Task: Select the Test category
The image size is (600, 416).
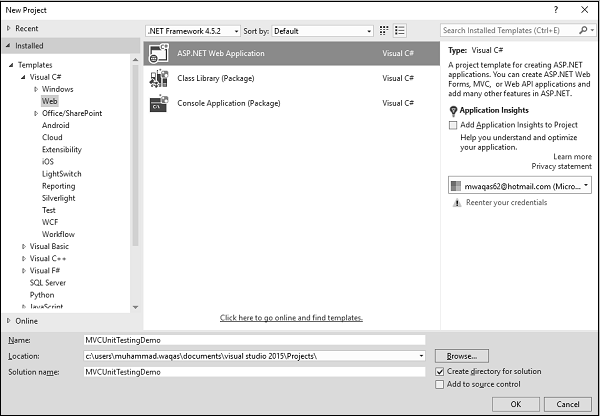Action: 49,210
